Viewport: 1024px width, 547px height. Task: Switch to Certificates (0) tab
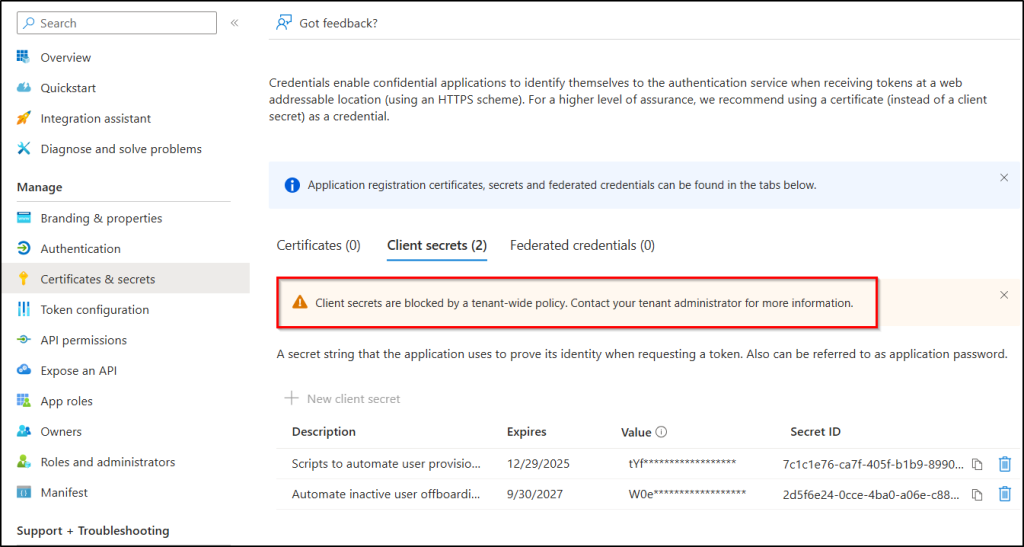[x=318, y=245]
